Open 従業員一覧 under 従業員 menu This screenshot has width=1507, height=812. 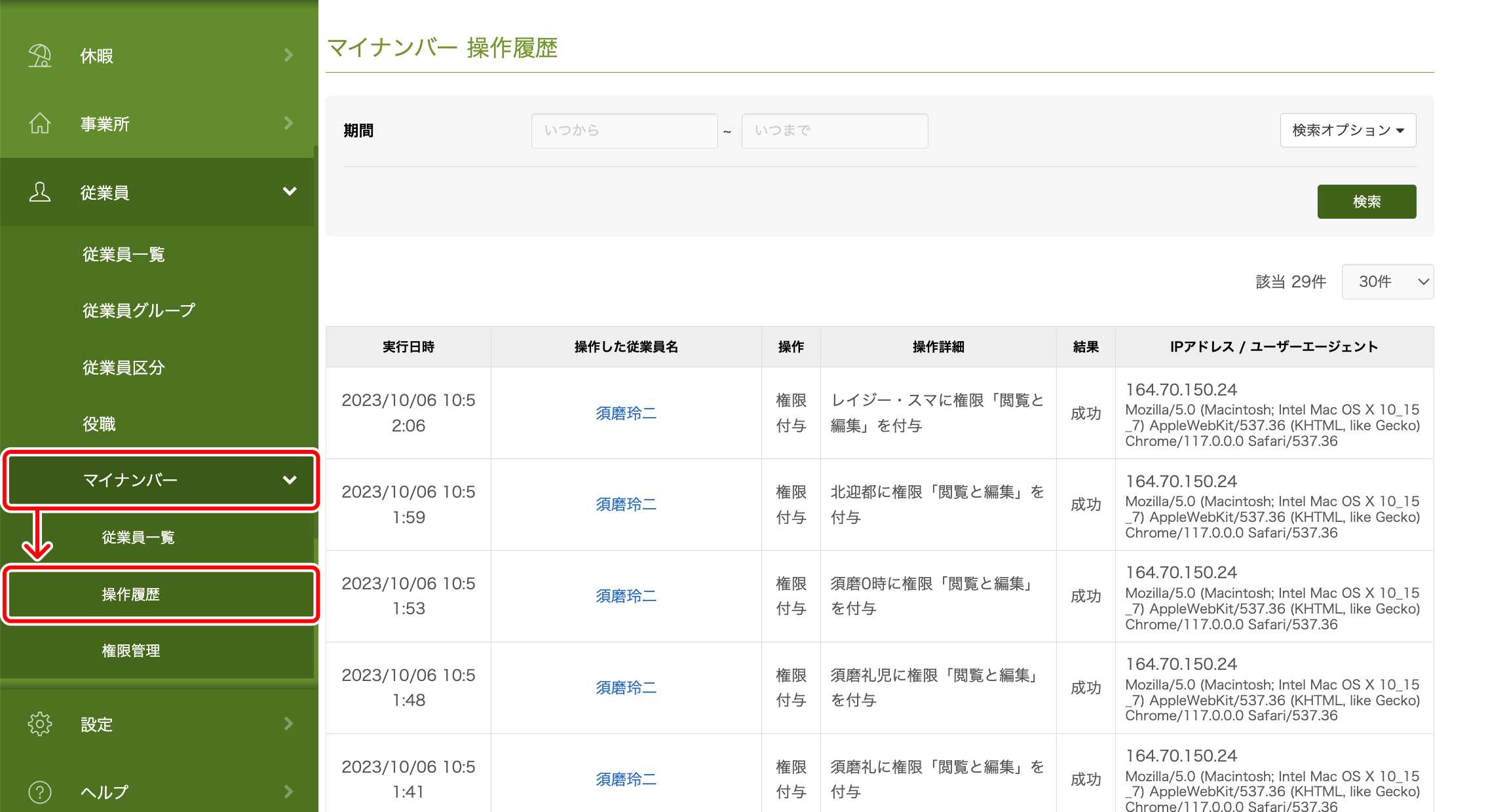click(124, 254)
